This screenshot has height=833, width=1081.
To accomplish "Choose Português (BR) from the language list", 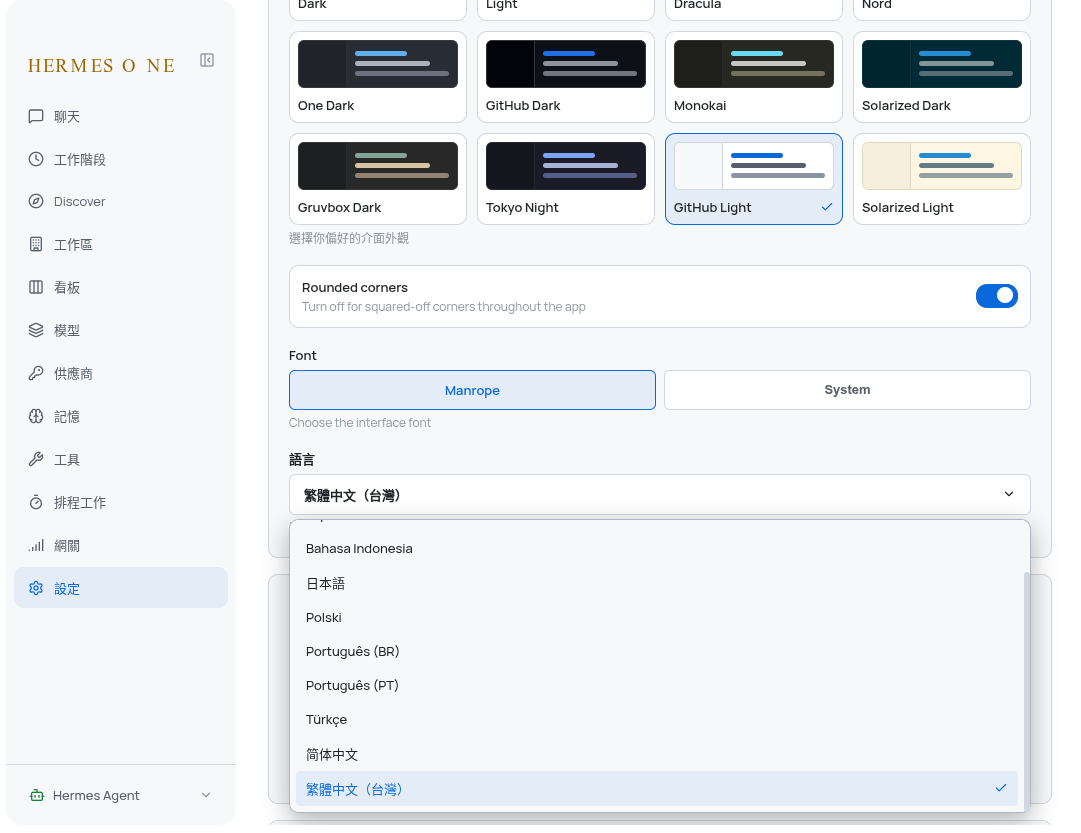I will [x=656, y=652].
